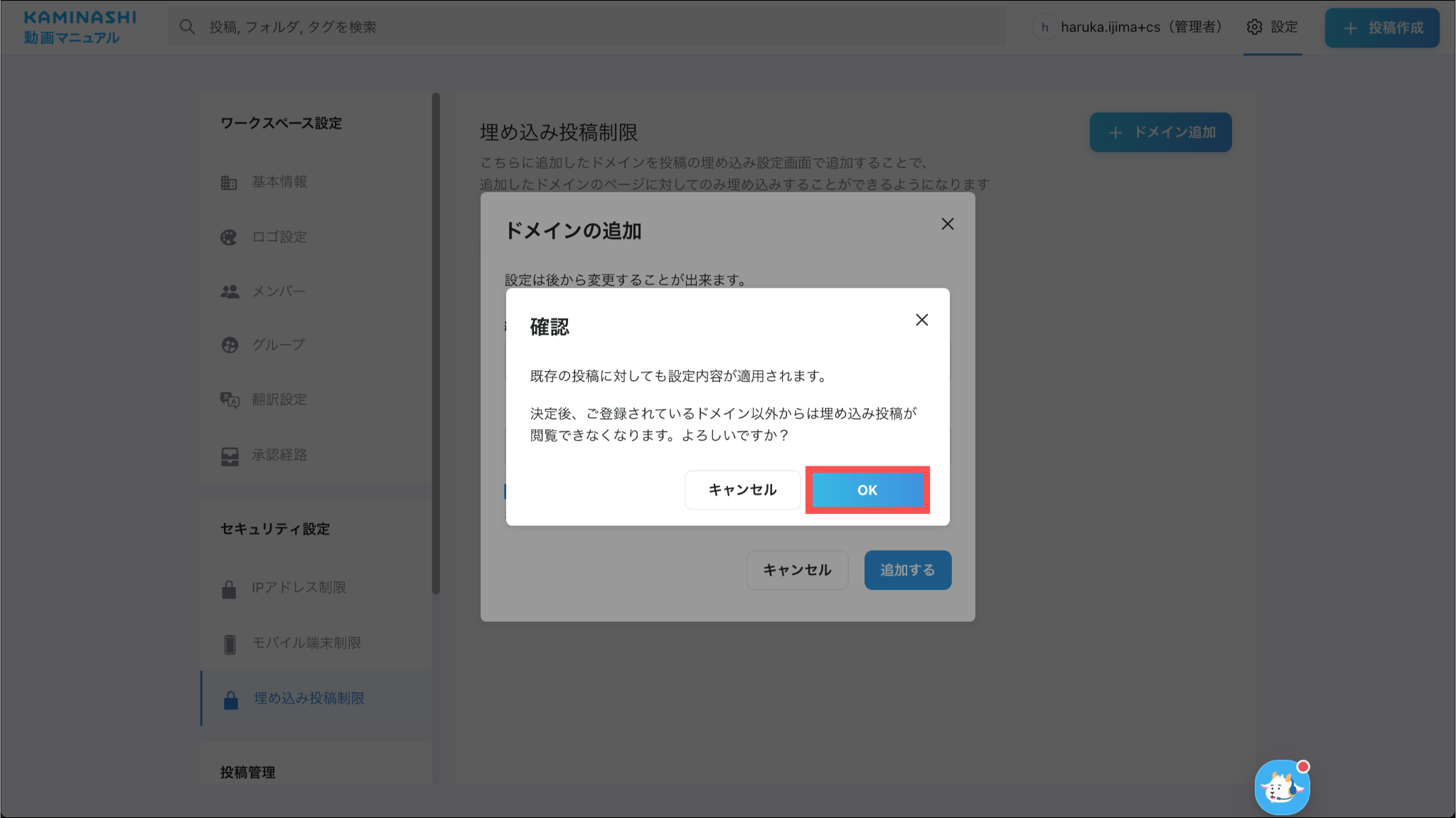Click the ロゴ設定 palette icon

229,237
